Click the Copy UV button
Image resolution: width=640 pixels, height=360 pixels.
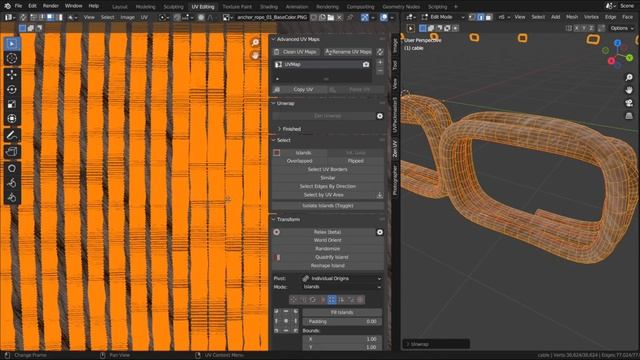coord(300,89)
